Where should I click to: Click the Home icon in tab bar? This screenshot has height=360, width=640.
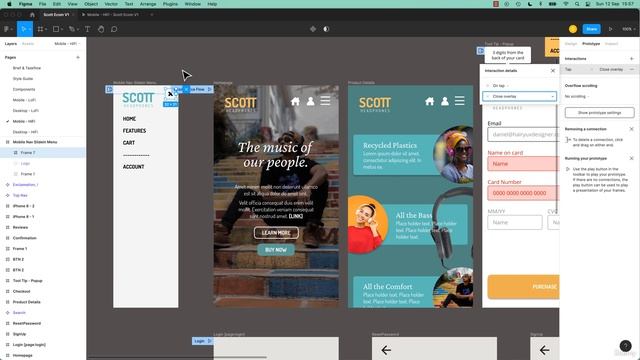(x=32, y=15)
